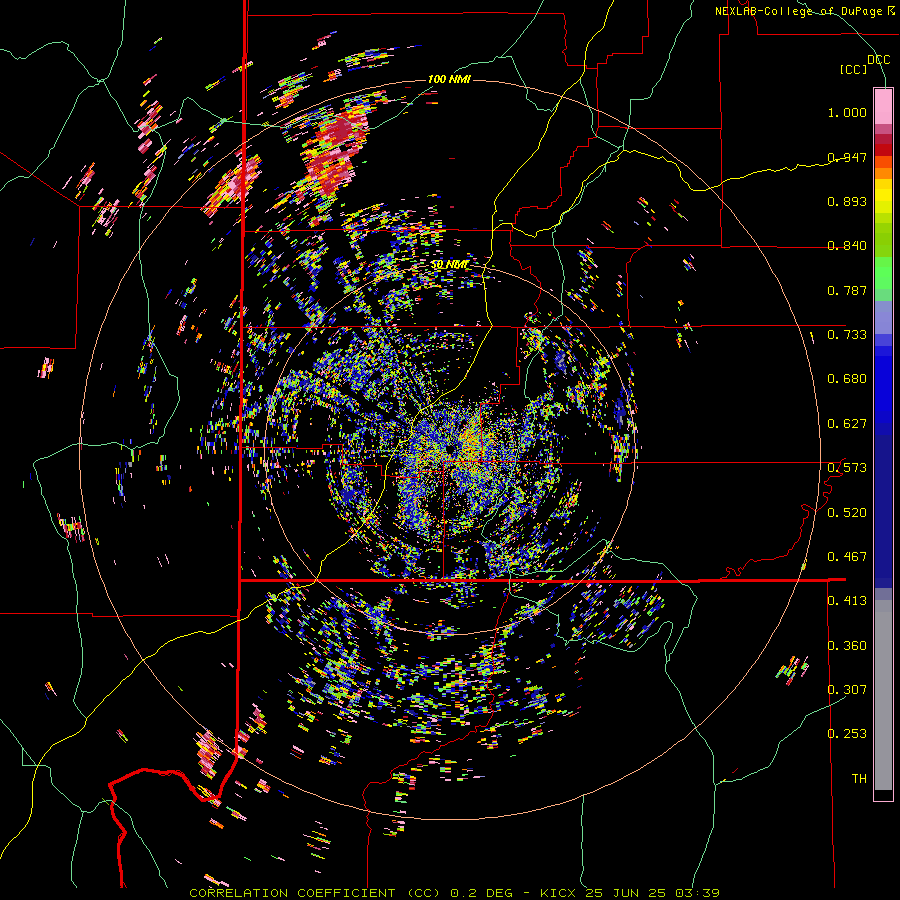Select the 0.520 color scale value
Image resolution: width=900 pixels, height=900 pixels.
[847, 513]
